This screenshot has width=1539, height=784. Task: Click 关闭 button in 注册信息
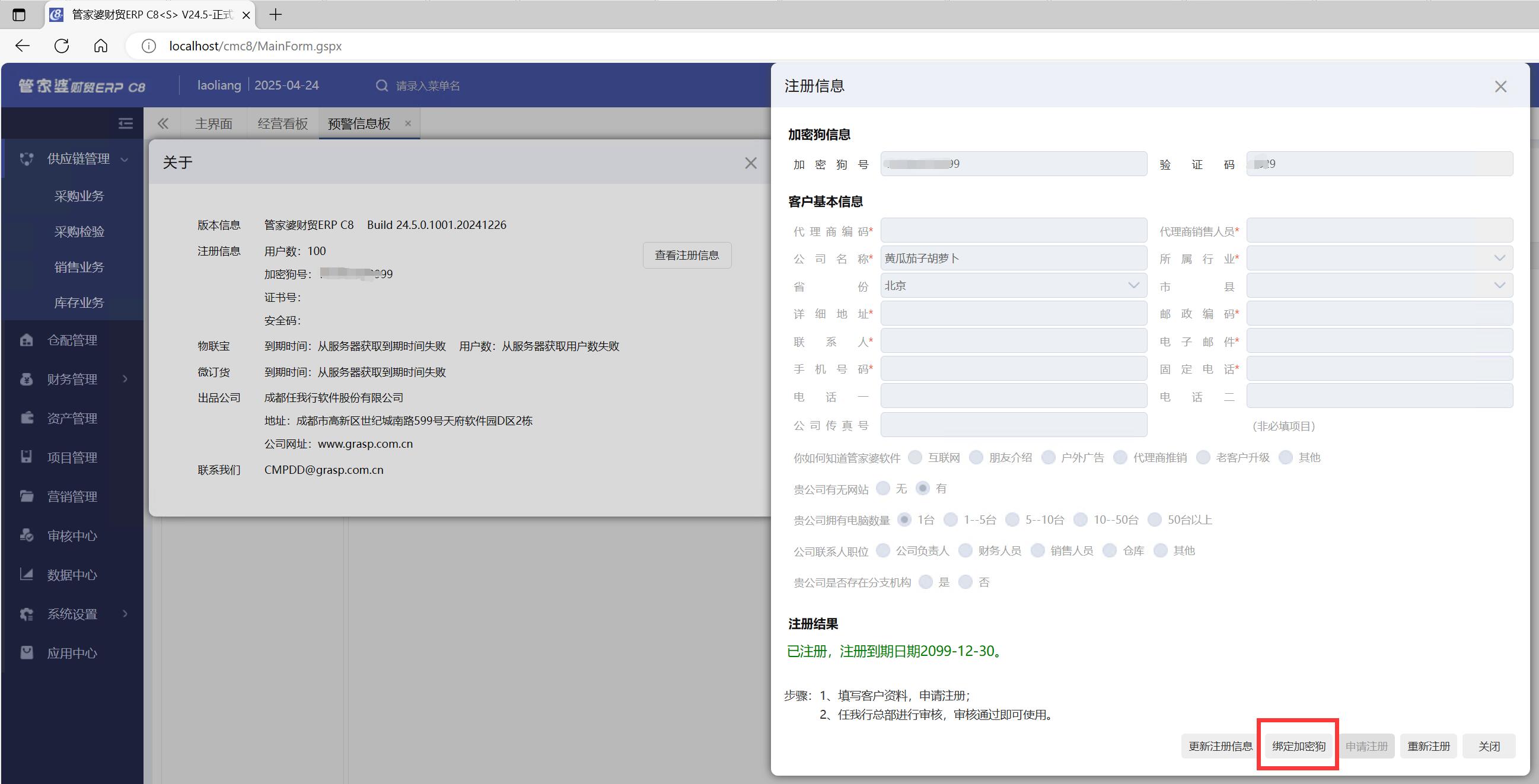point(1489,747)
